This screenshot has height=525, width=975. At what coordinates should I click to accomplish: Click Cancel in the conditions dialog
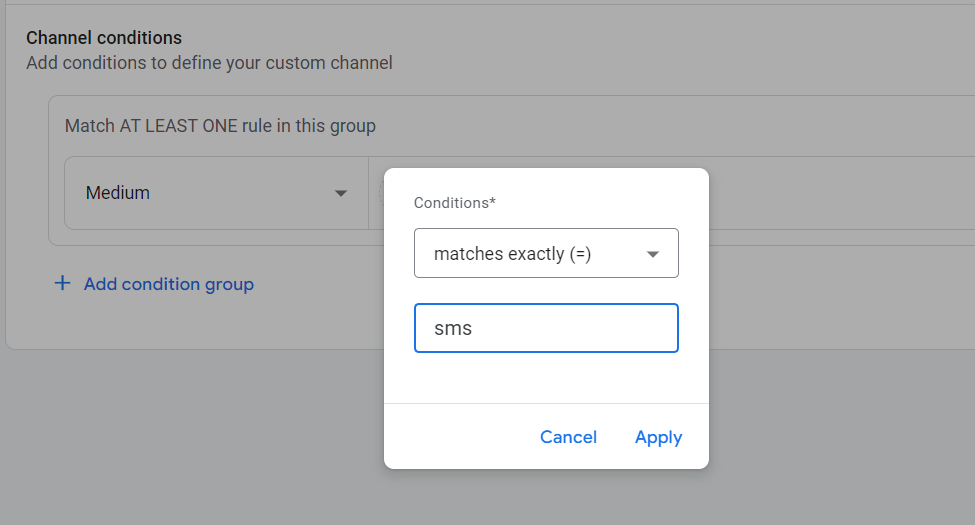[568, 437]
